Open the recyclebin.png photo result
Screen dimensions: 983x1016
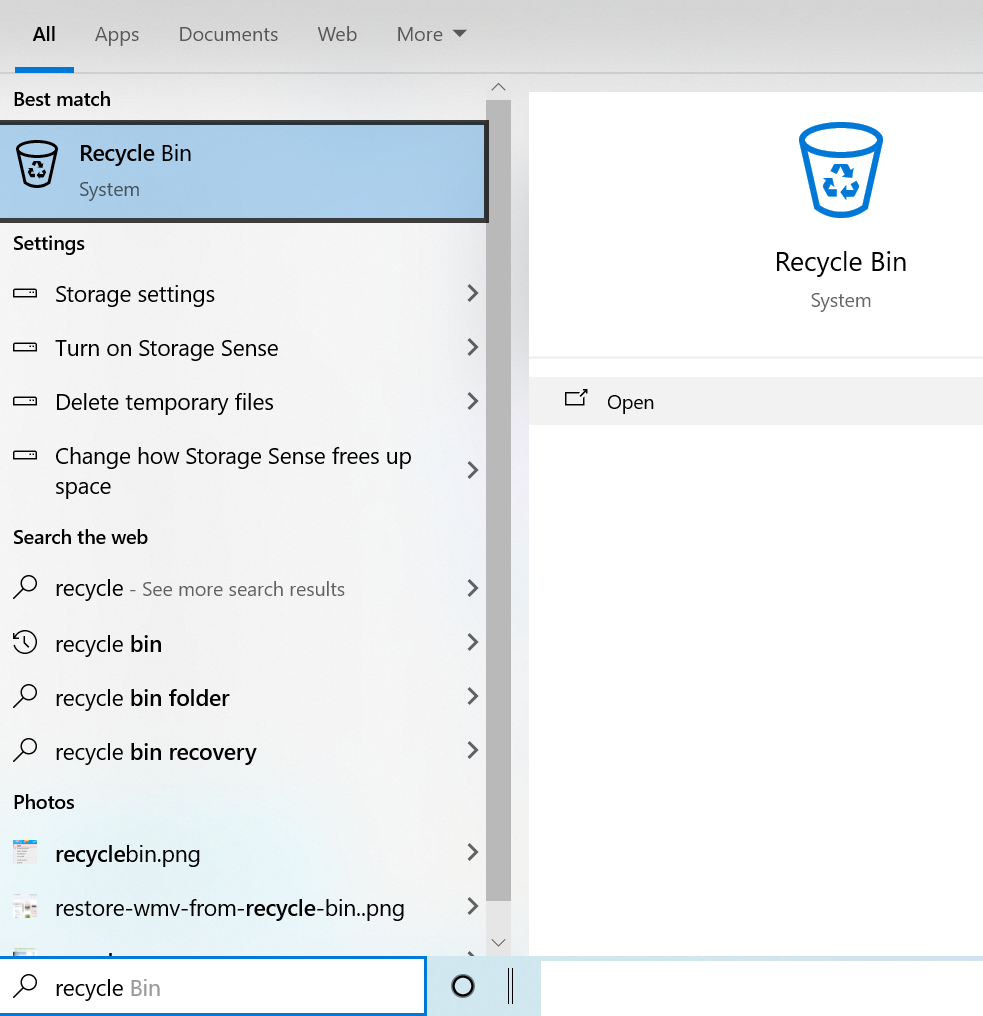243,853
